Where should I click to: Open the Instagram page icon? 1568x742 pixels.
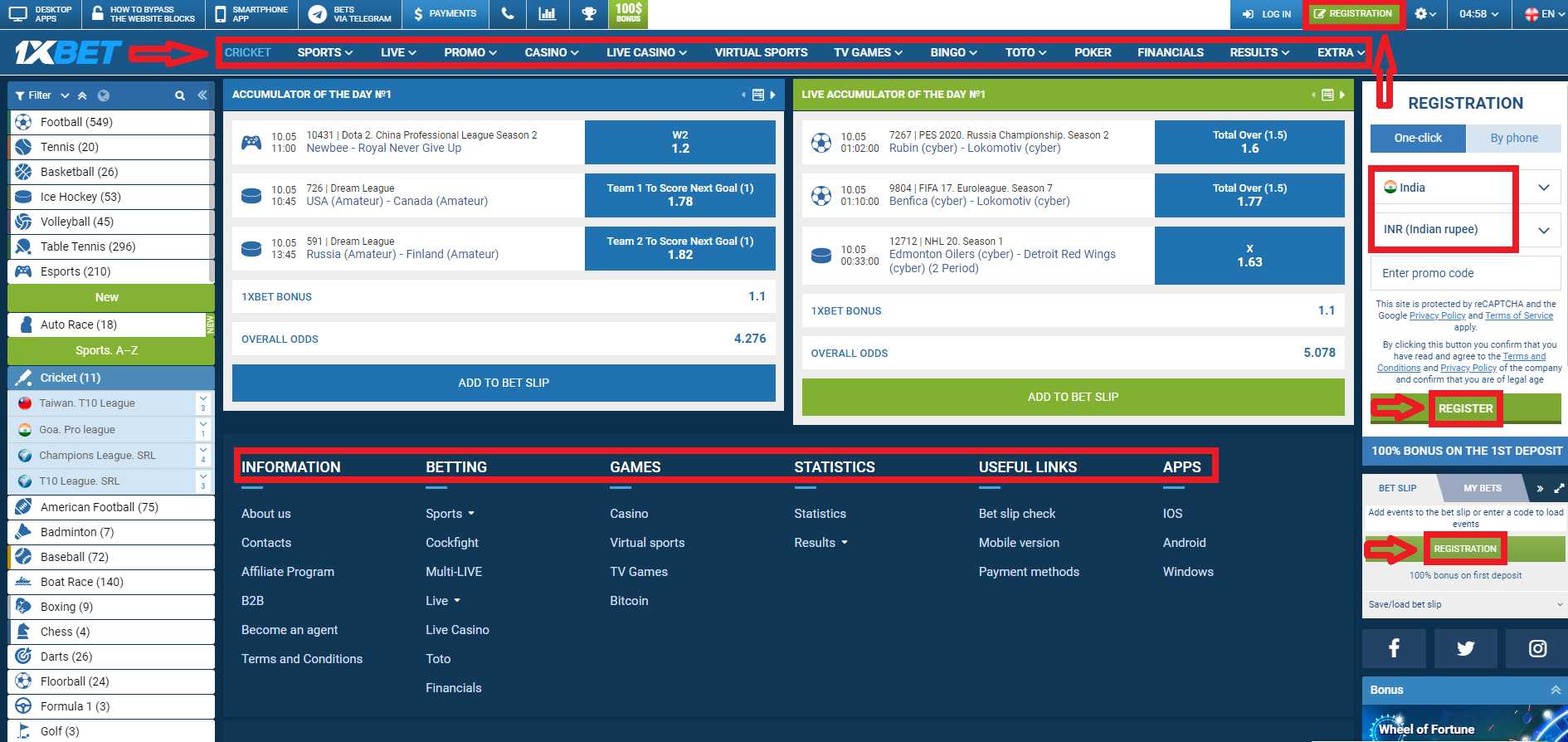(x=1537, y=648)
